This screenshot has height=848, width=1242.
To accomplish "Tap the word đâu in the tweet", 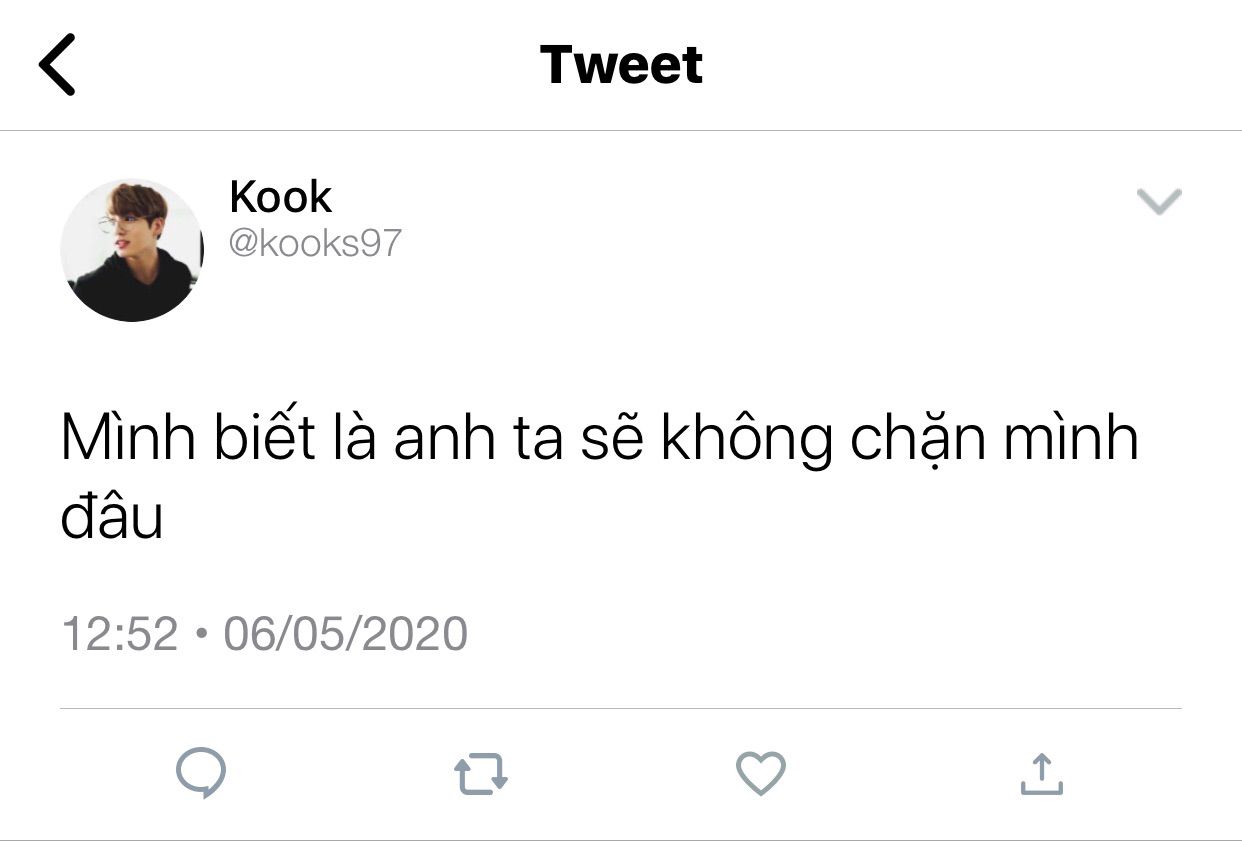I will pos(112,518).
